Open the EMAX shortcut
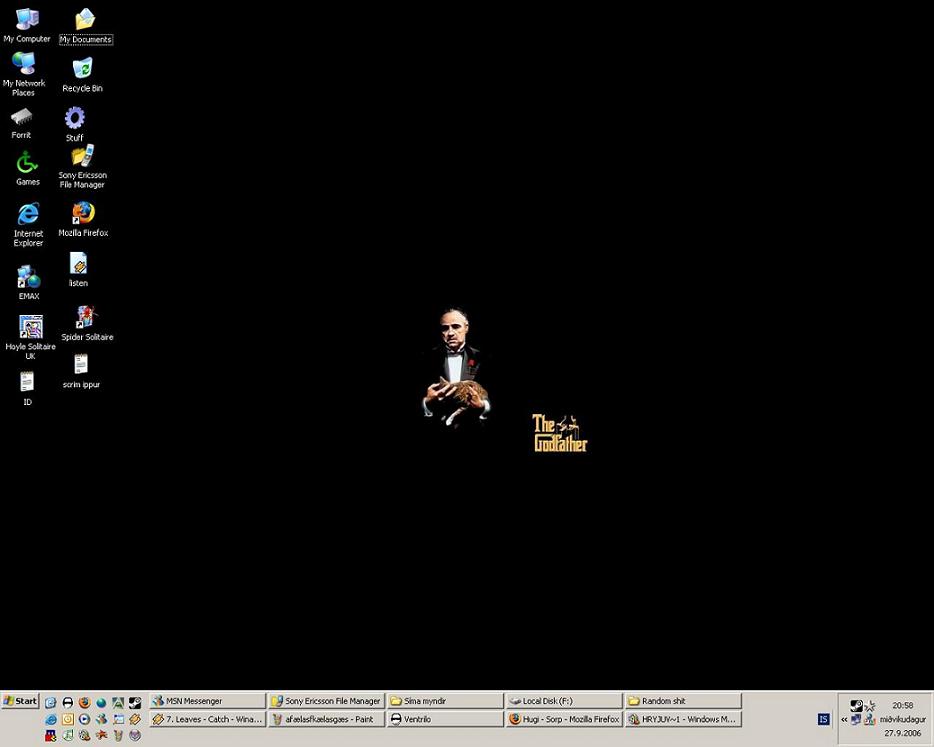Screen dimensions: 934x747 (x=29, y=282)
